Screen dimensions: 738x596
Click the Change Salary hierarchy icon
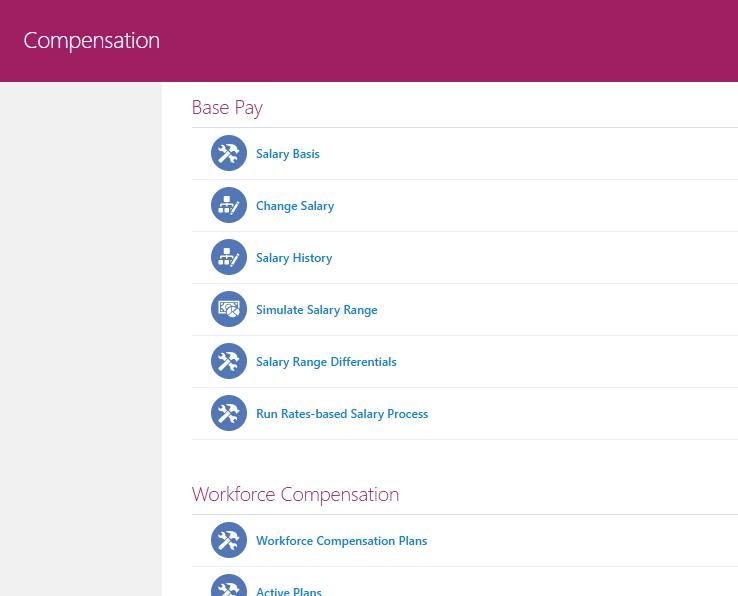(229, 205)
